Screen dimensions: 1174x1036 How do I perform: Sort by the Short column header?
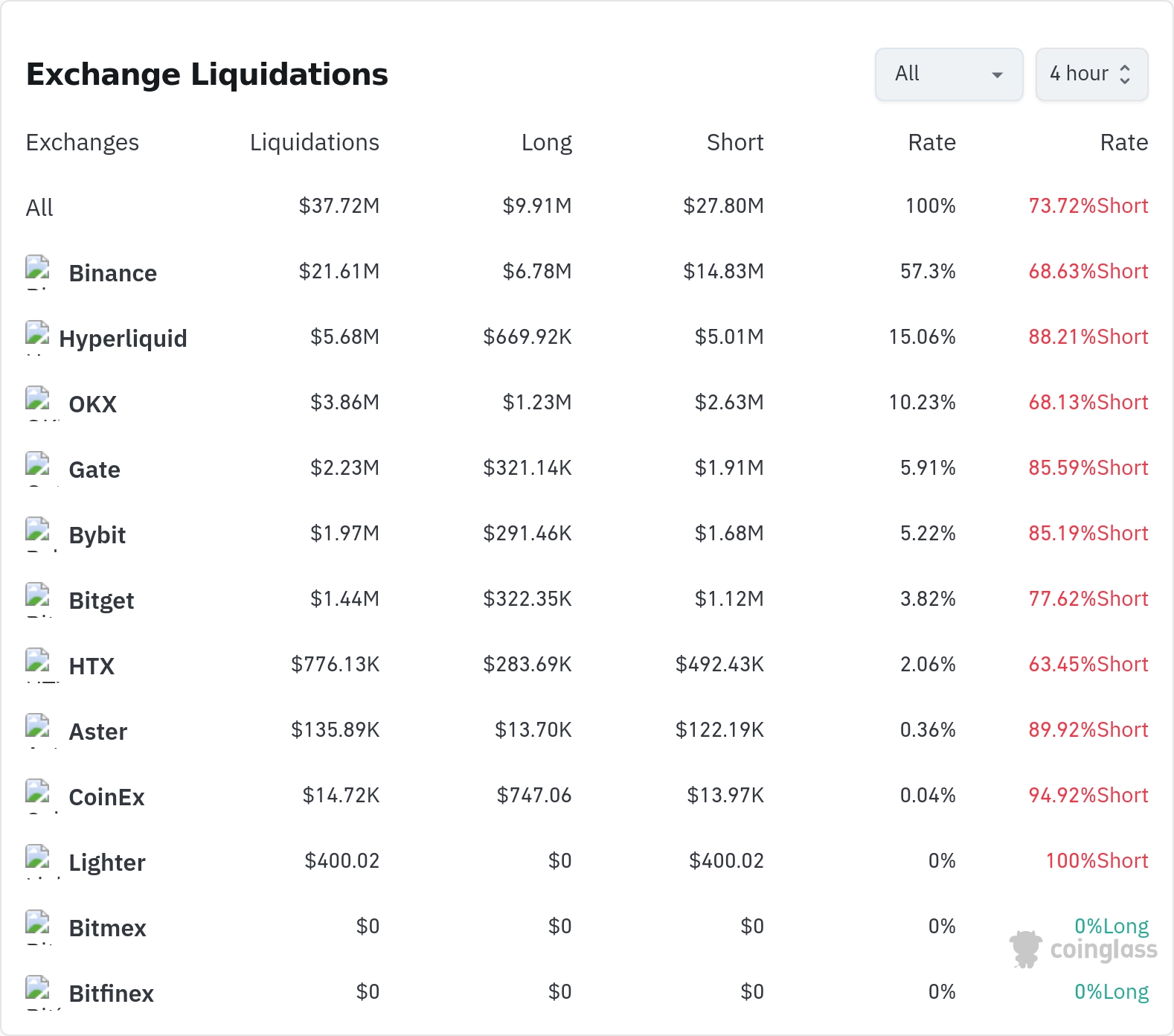pos(735,142)
